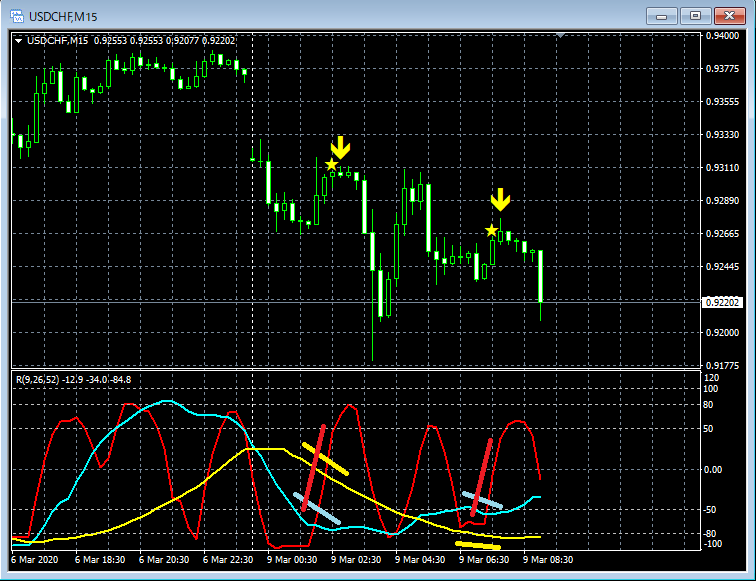Click the indicator scale value 120
The image size is (756, 581).
[x=712, y=378]
